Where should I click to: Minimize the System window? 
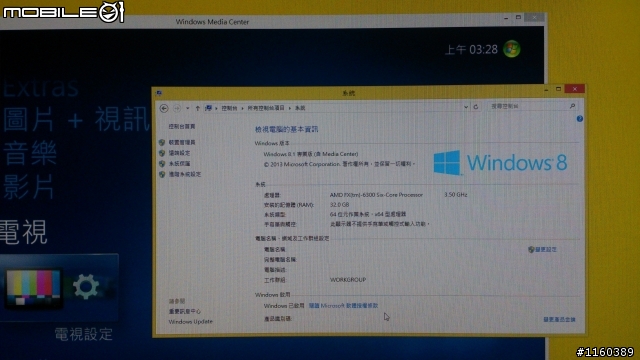[x=546, y=89]
